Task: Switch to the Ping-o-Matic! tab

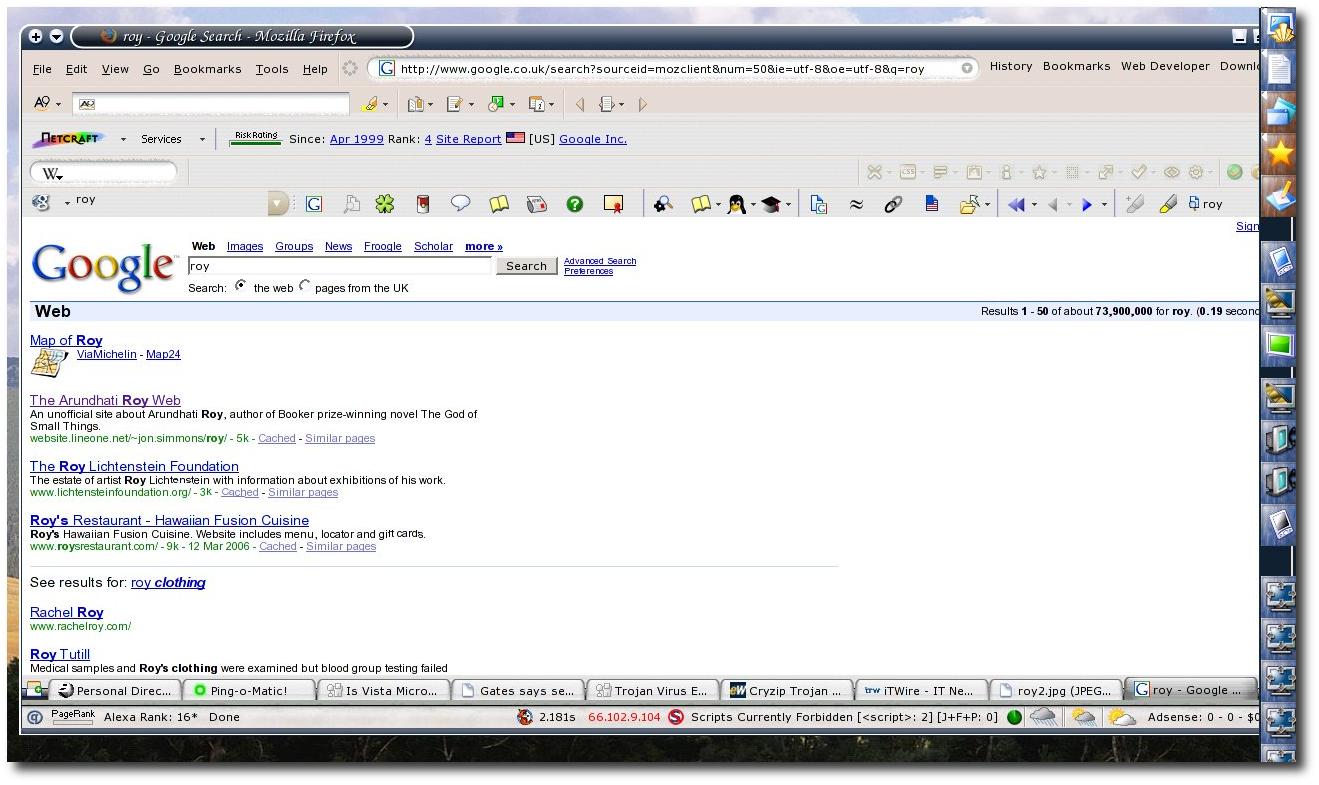Action: pos(249,690)
